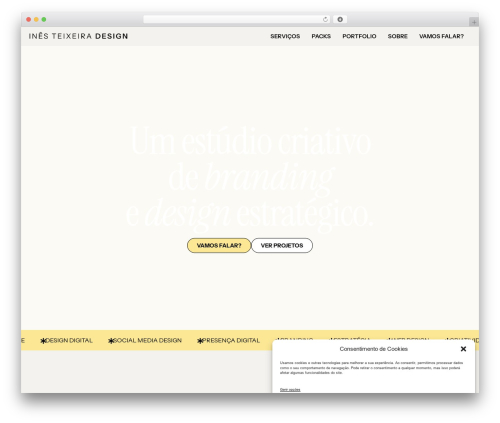Click the hero headline Um estúdio criativo
The height and width of the screenshot is (423, 500).
click(x=250, y=141)
